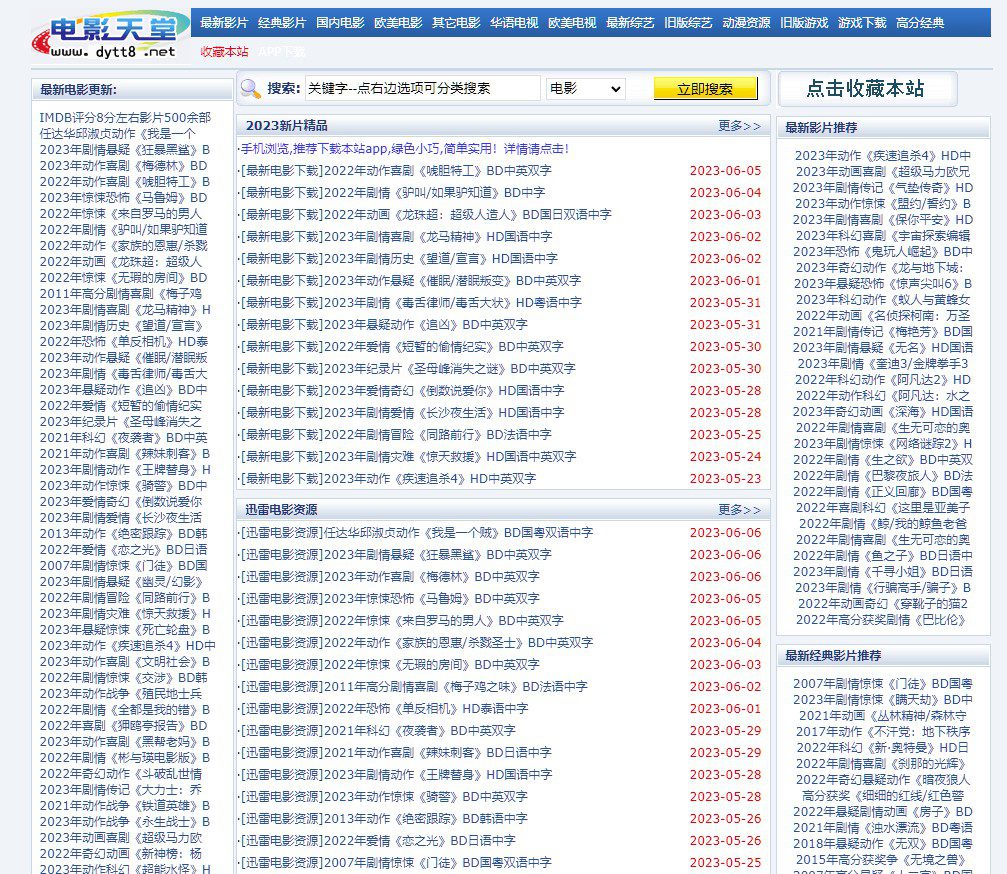This screenshot has width=1007, height=874.
Task: Open 游戏下载 in the top menu
Action: (x=862, y=22)
